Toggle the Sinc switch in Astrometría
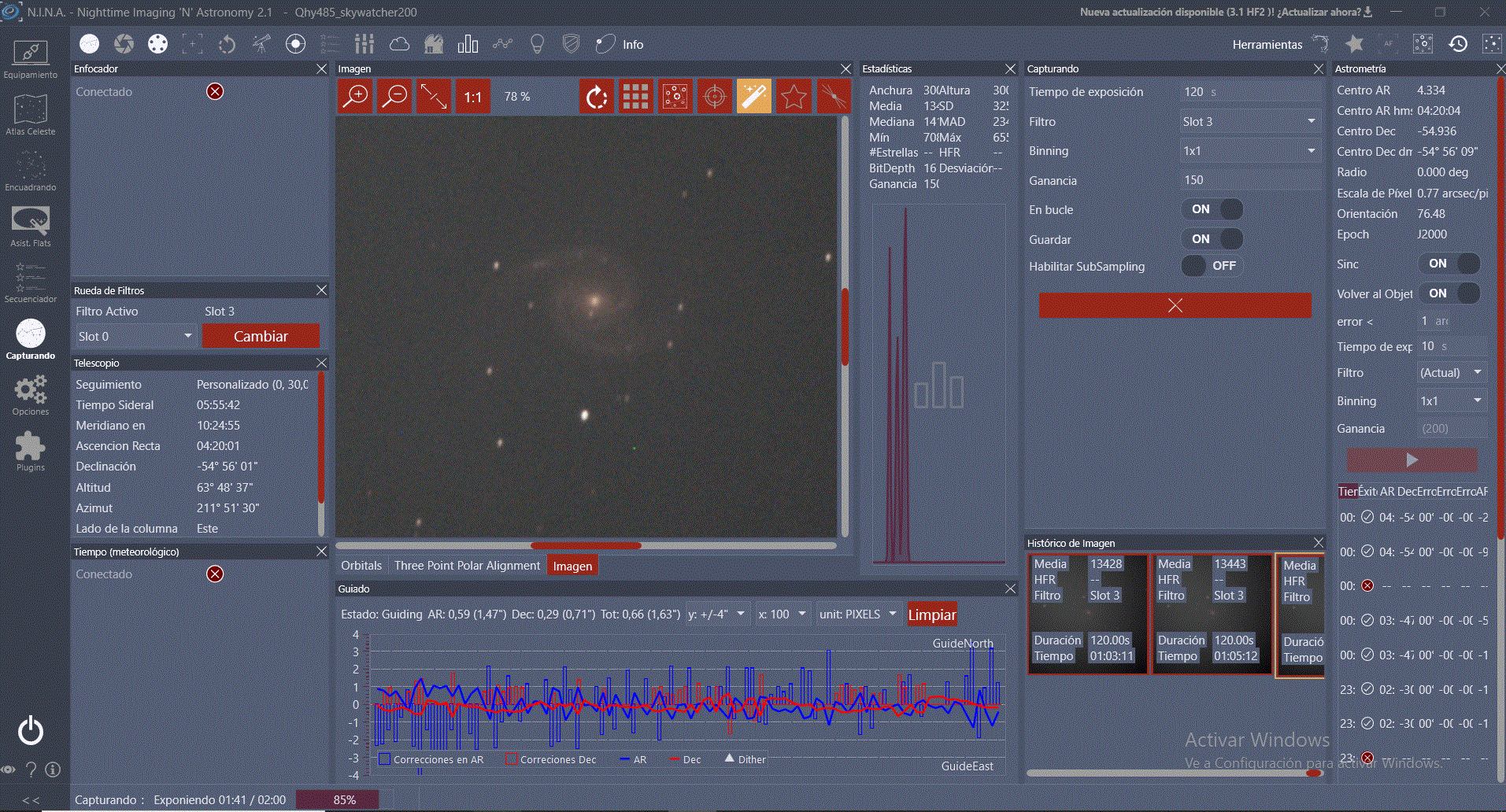The image size is (1506, 812). click(x=1449, y=264)
